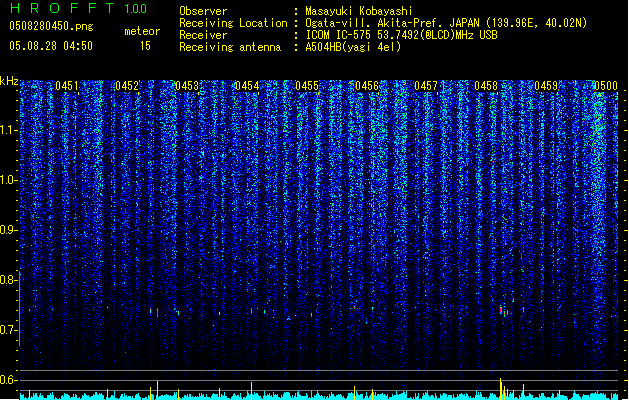The height and width of the screenshot is (400, 629).
Task: Click the 0.8 frequency axis label
Action: (9, 280)
